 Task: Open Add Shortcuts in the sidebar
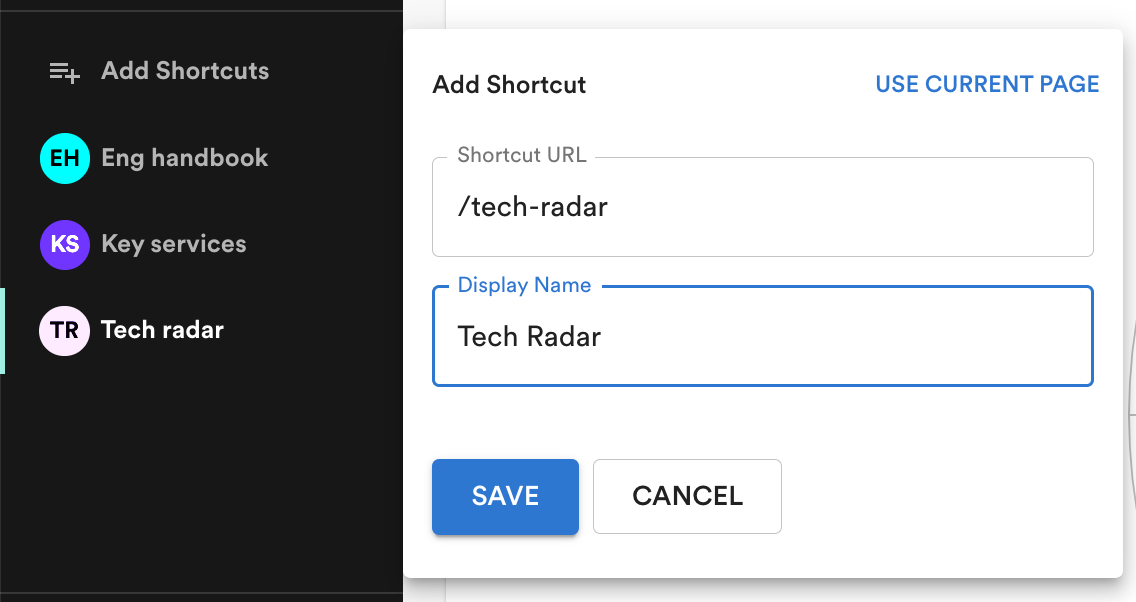point(185,71)
